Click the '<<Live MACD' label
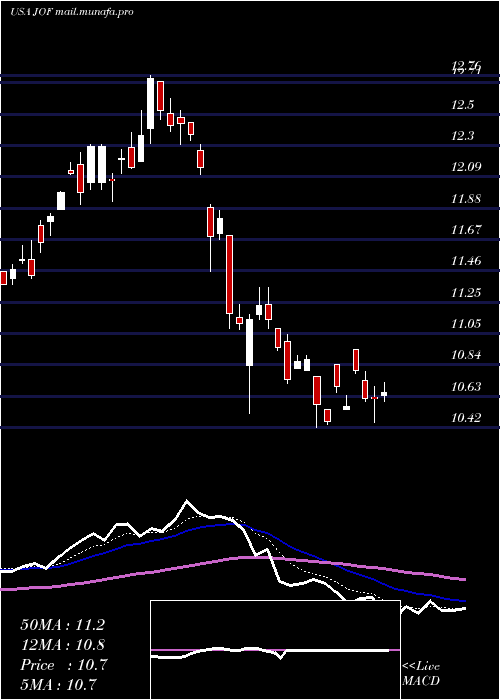Image resolution: width=500 pixels, height=700 pixels. [x=421, y=674]
